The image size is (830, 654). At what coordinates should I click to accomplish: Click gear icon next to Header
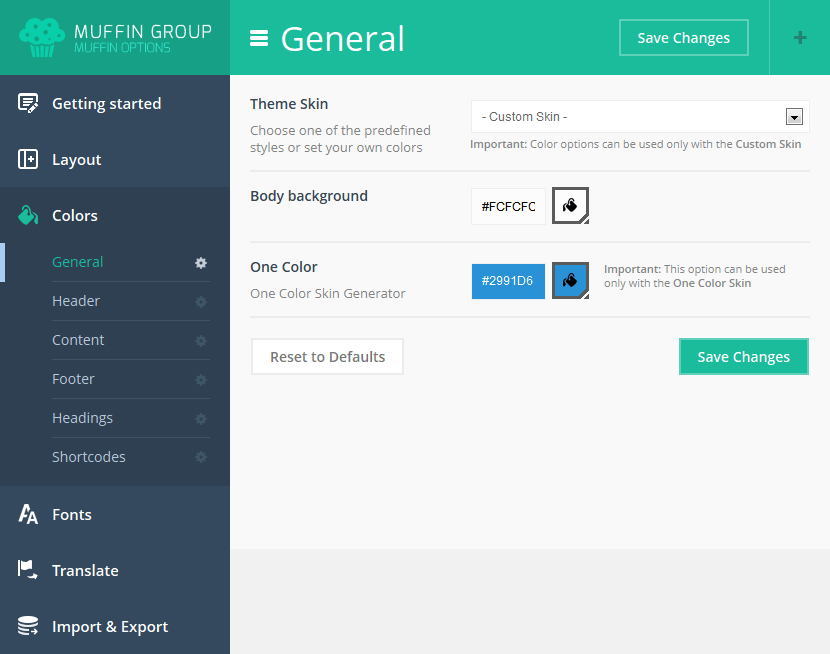click(x=201, y=301)
